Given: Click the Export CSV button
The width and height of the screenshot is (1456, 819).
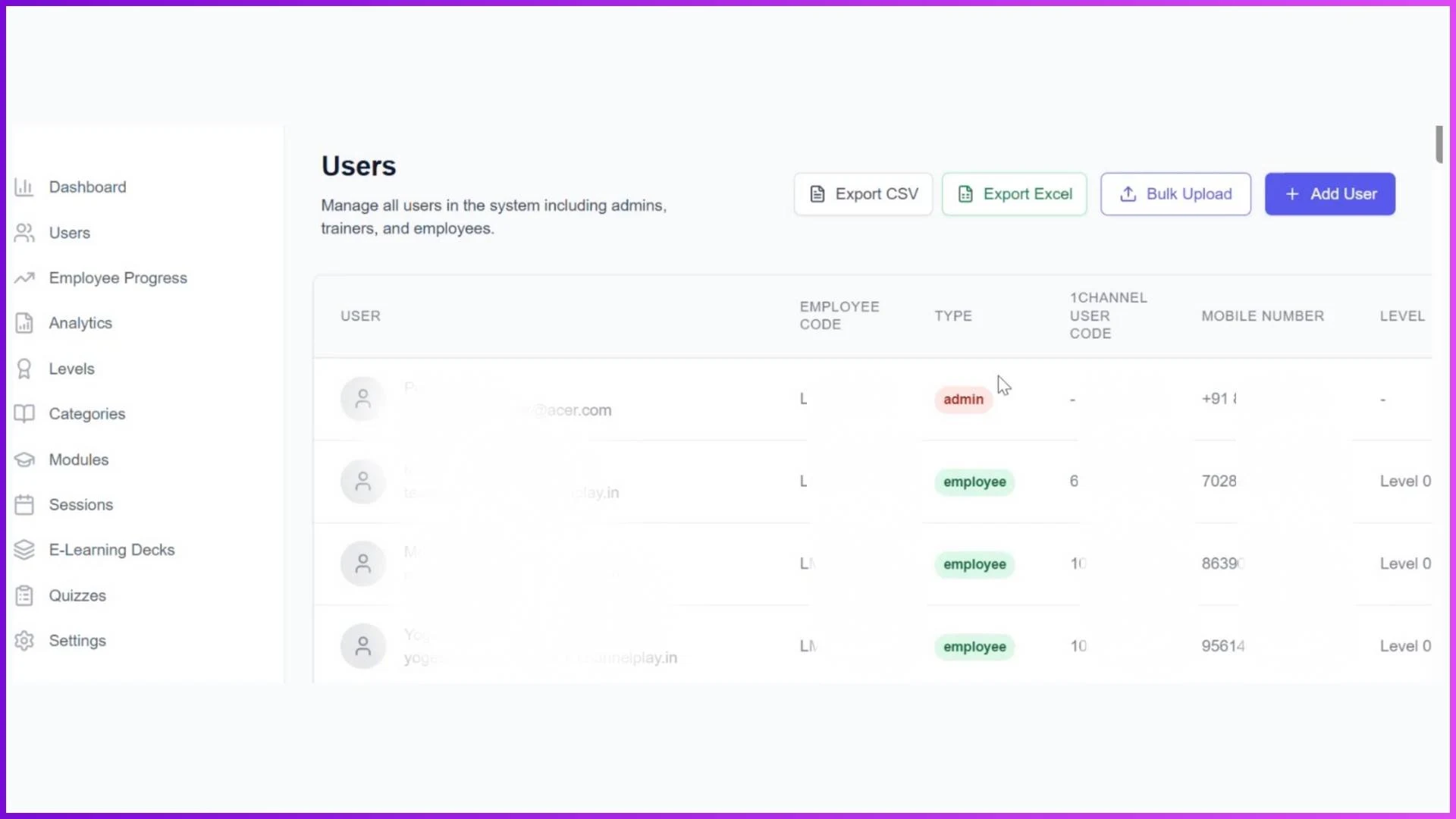Looking at the screenshot, I should 863,194.
